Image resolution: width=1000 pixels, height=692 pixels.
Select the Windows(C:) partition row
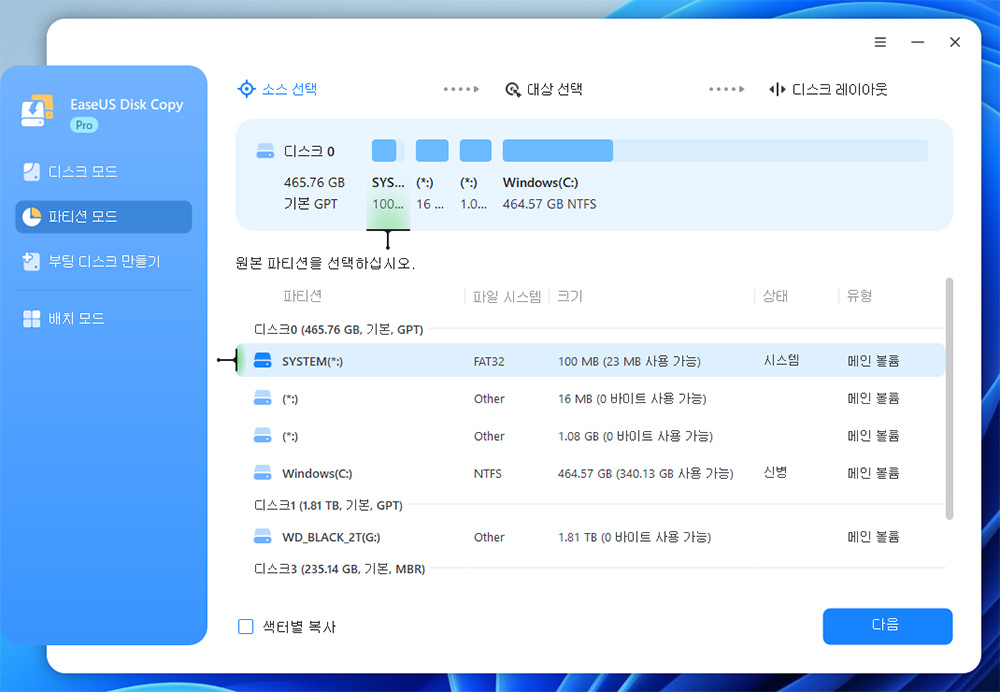coord(591,473)
